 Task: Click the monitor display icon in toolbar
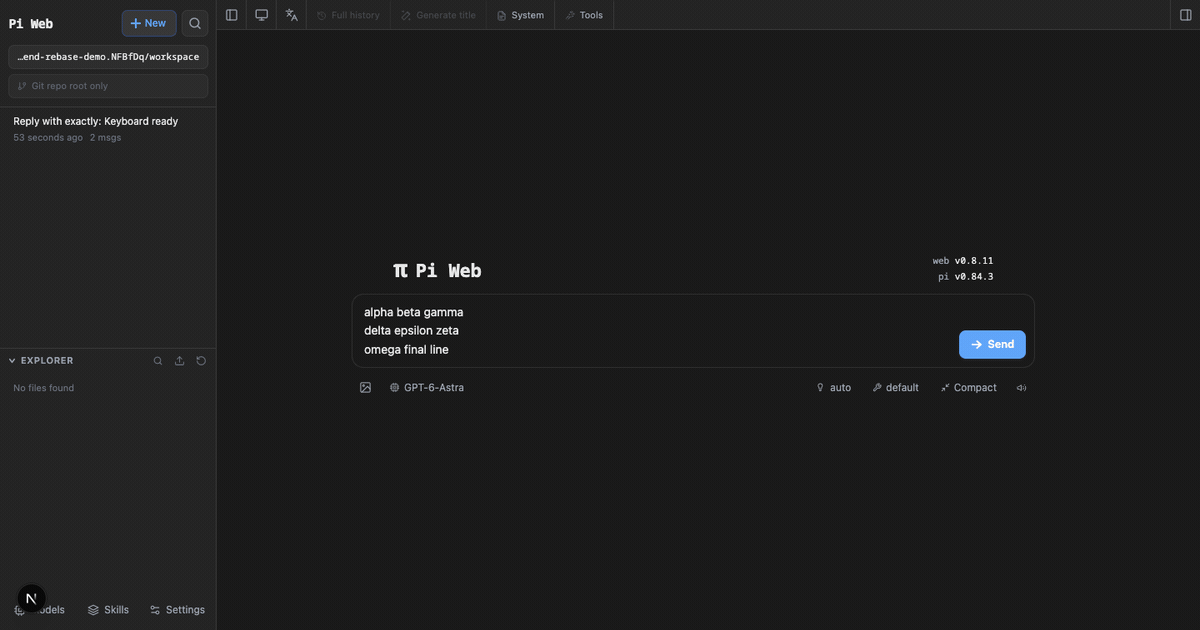click(262, 15)
